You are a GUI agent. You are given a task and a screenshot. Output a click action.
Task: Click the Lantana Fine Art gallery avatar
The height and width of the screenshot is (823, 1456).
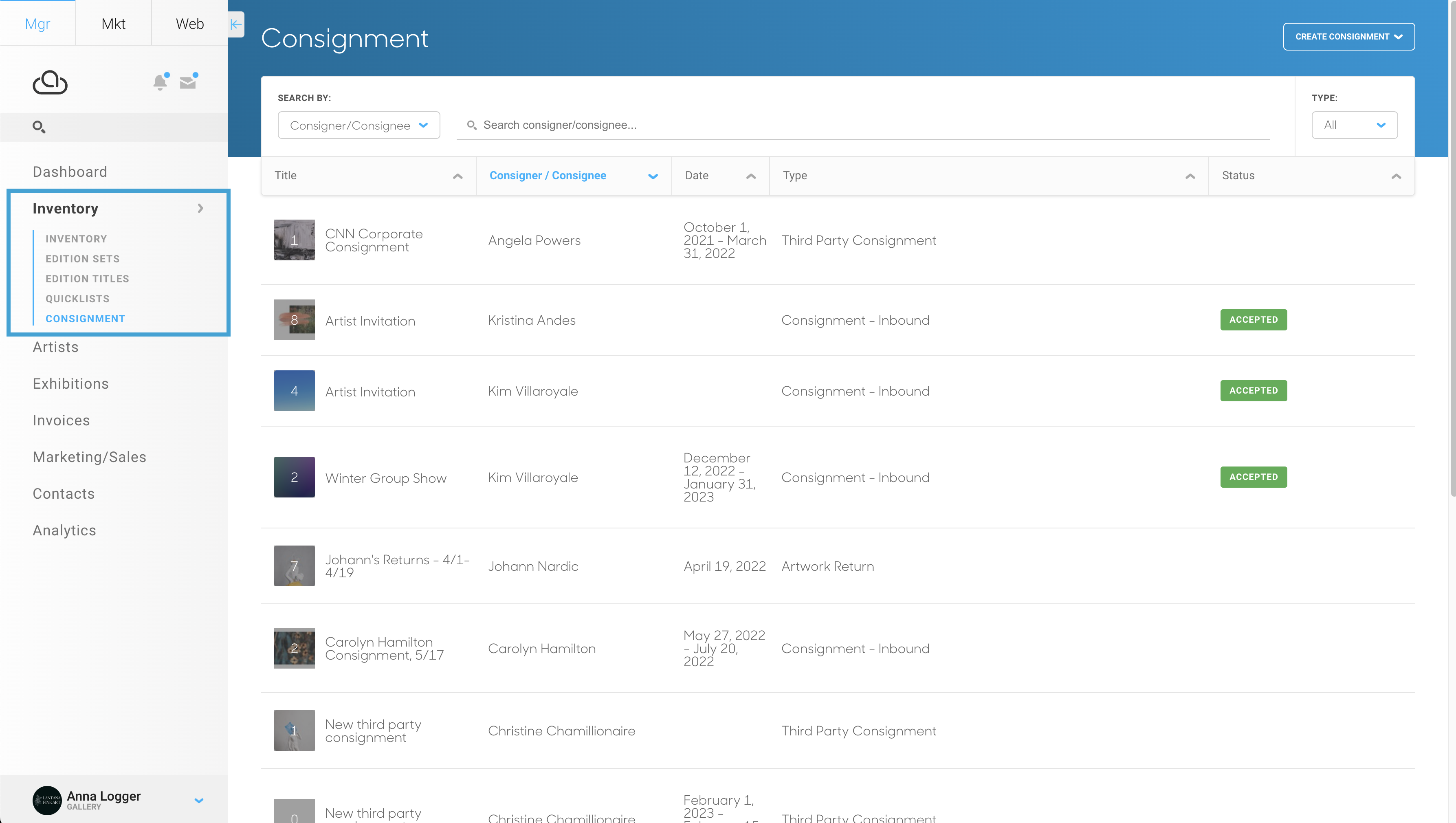(x=47, y=801)
